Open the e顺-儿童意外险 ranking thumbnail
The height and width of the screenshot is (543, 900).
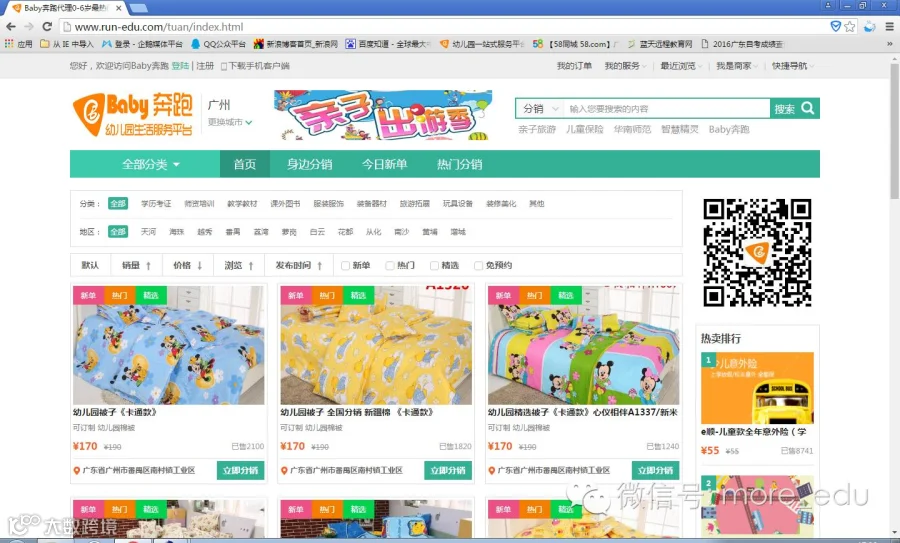click(757, 388)
